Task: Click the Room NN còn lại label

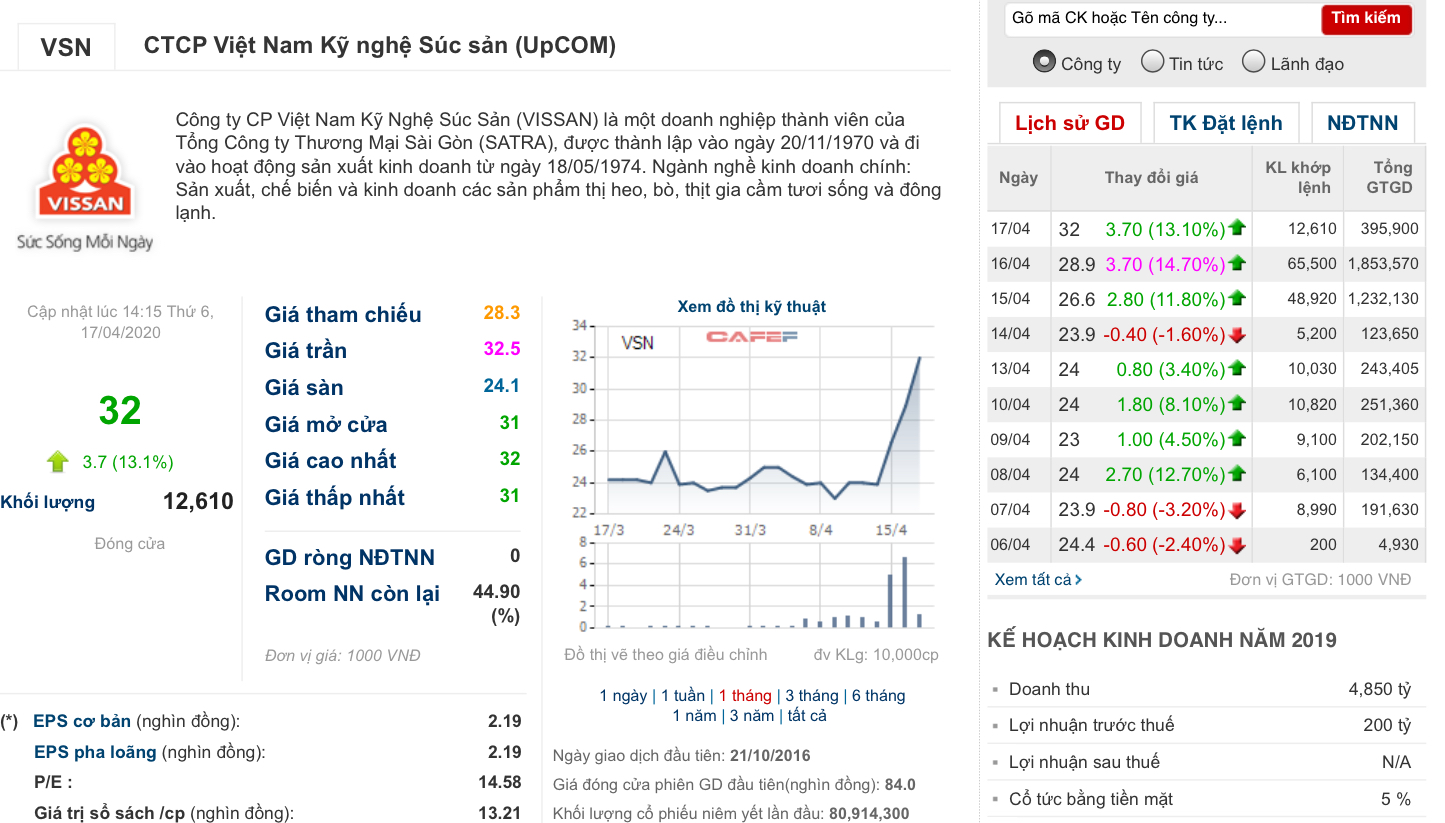Action: 352,594
